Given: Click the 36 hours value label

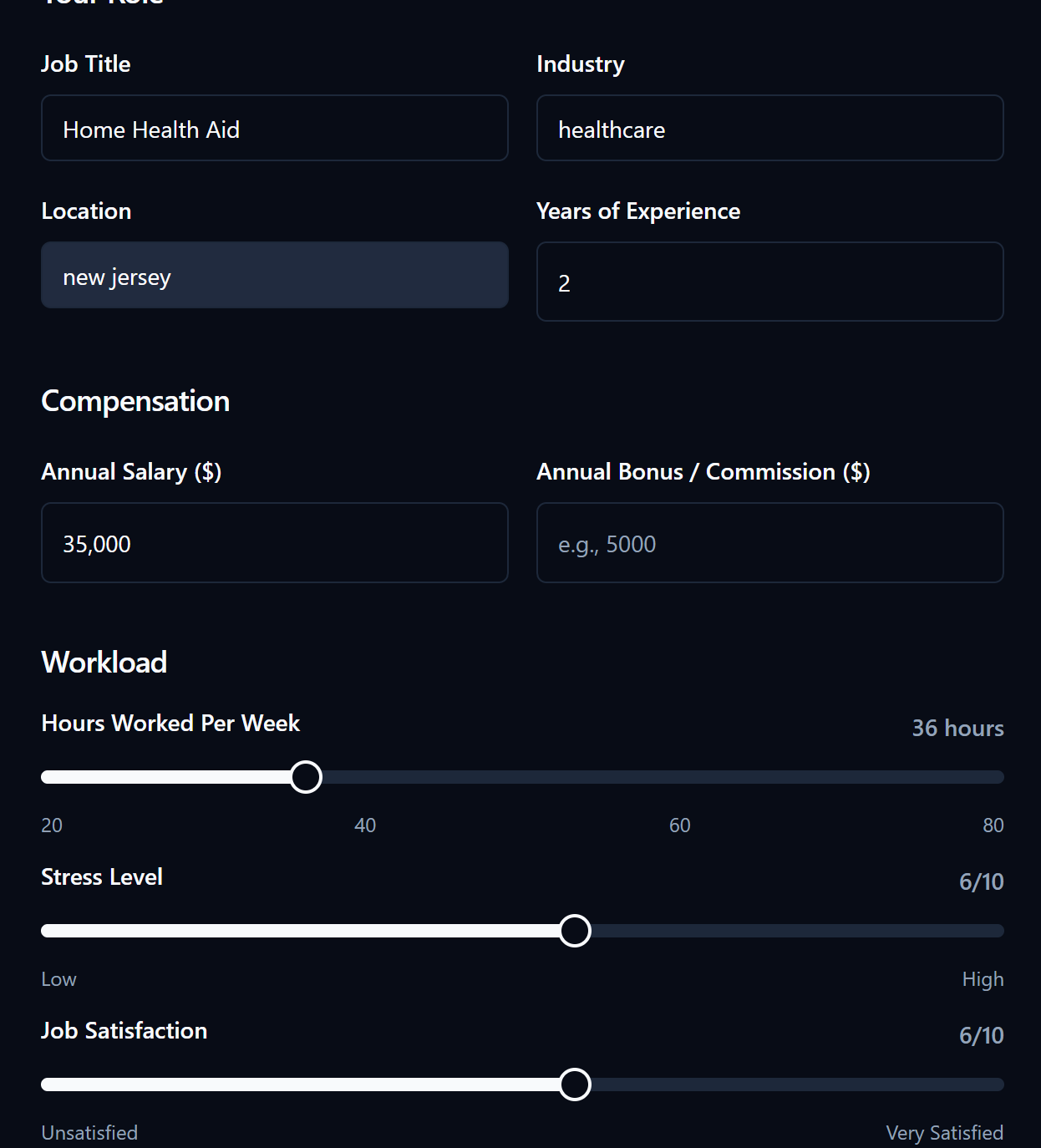Looking at the screenshot, I should pos(957,728).
